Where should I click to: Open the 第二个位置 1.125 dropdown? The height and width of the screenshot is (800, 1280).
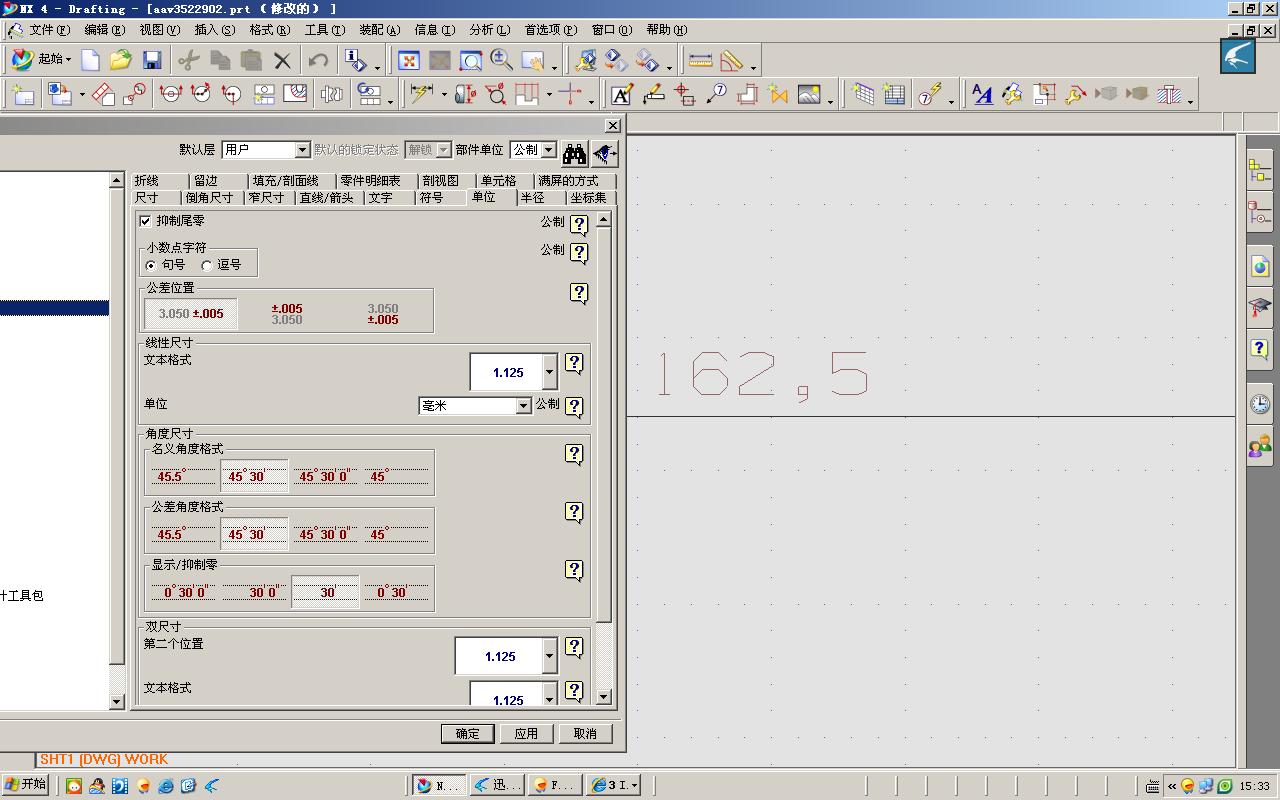(x=549, y=656)
